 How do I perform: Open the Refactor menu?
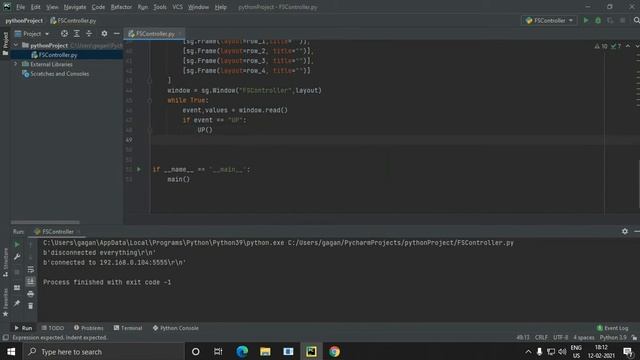click(121, 7)
